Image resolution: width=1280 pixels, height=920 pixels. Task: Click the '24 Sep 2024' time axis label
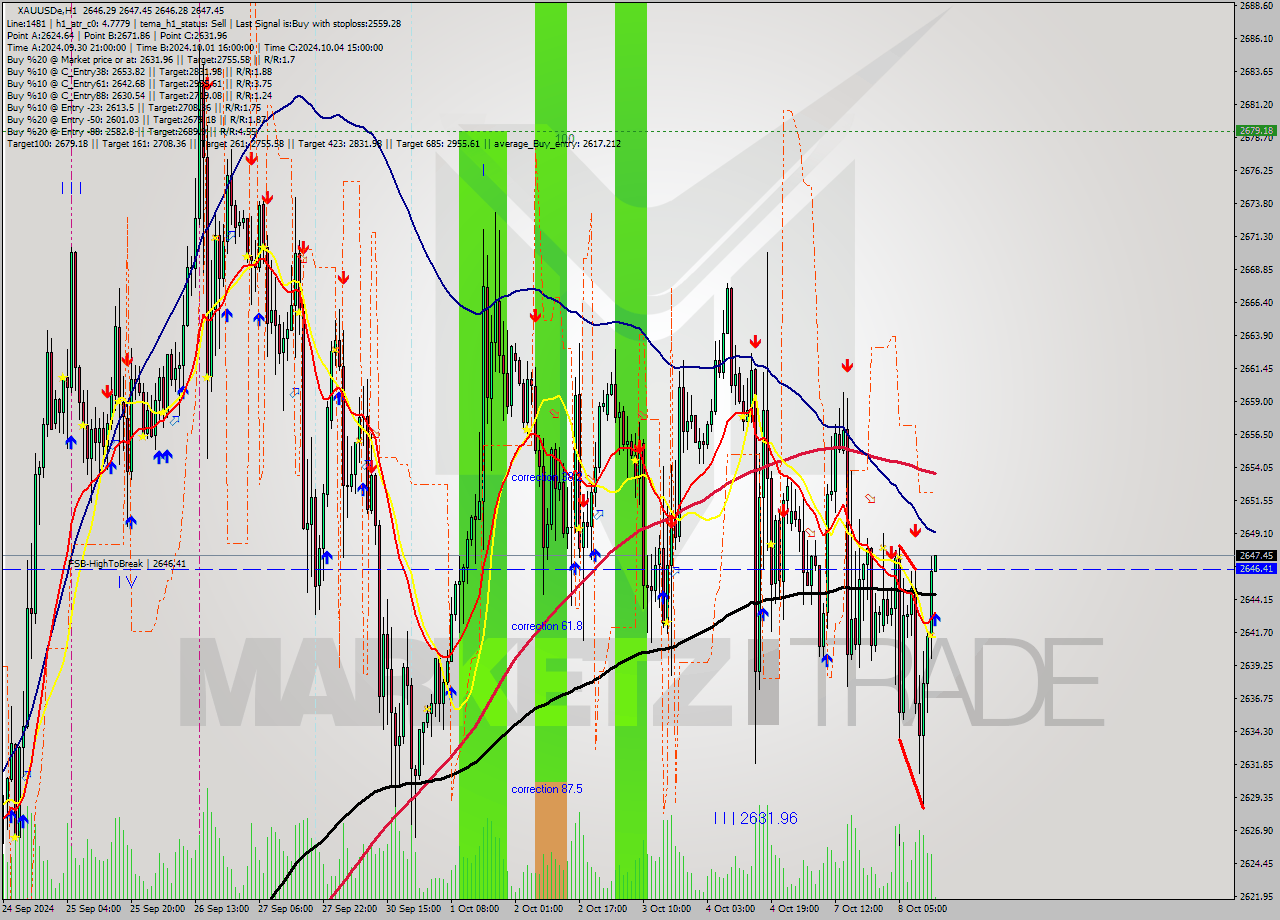coord(29,909)
